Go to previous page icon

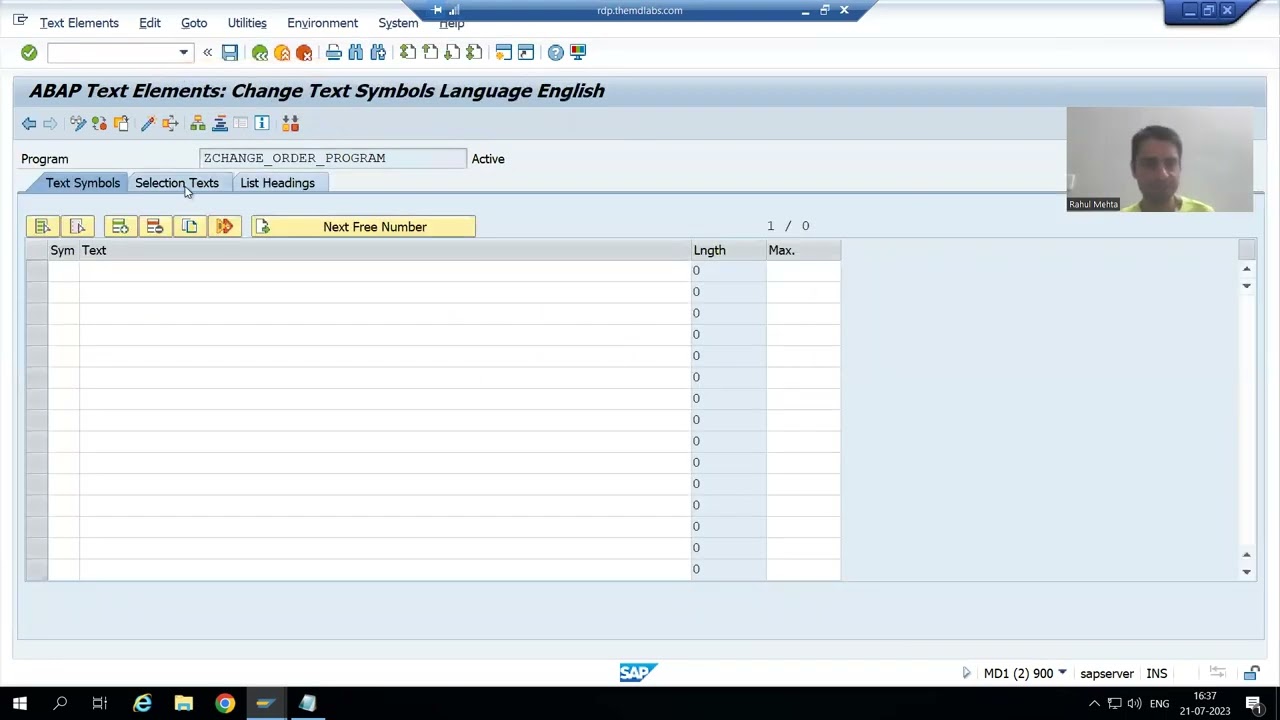point(430,52)
